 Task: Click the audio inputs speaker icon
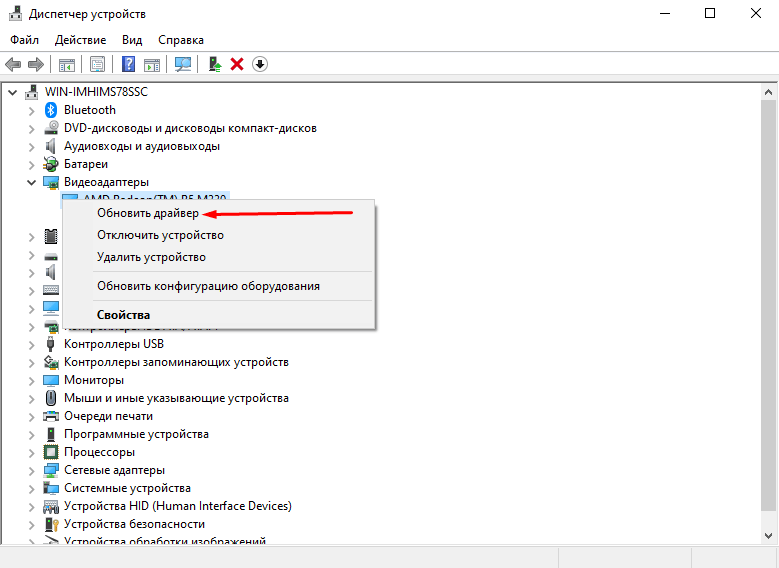coord(50,146)
